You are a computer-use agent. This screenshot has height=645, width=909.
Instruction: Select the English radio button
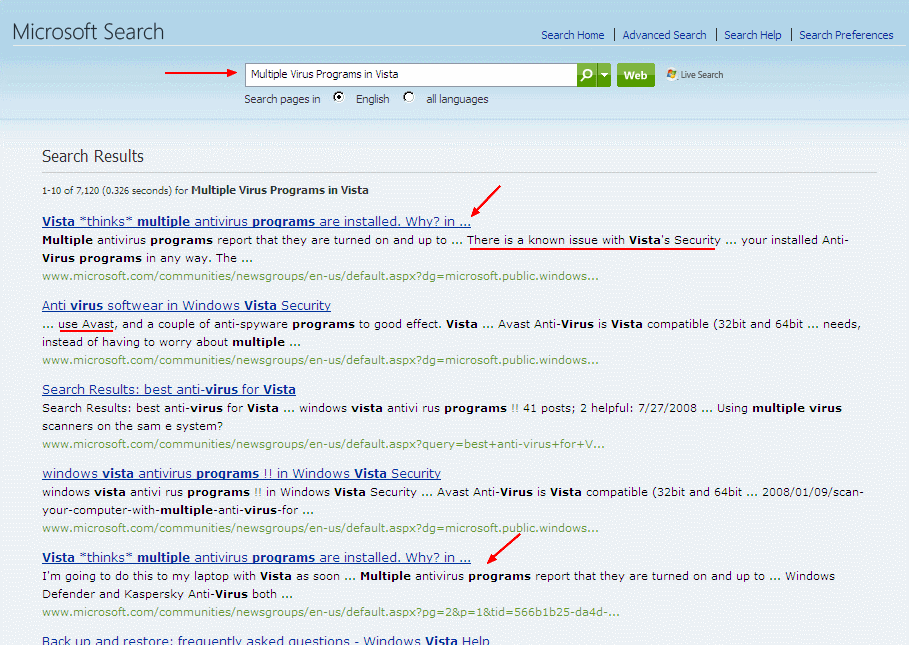pyautogui.click(x=339, y=97)
